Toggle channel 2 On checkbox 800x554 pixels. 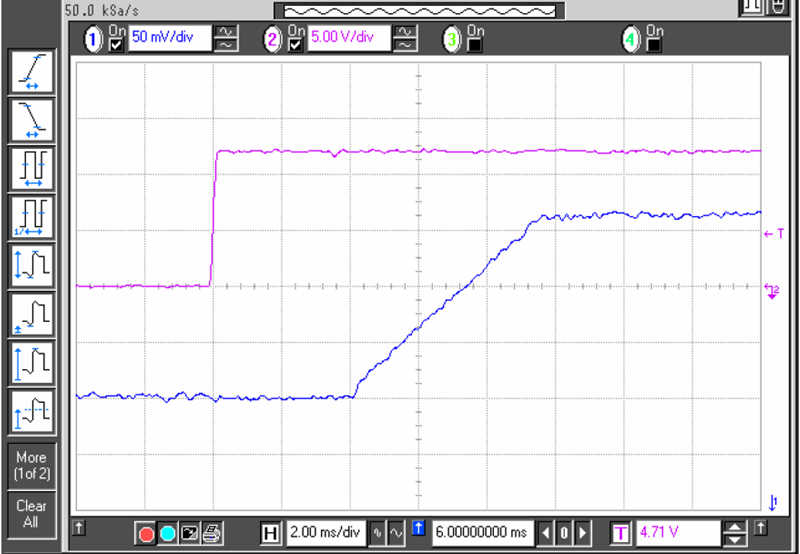(x=295, y=45)
